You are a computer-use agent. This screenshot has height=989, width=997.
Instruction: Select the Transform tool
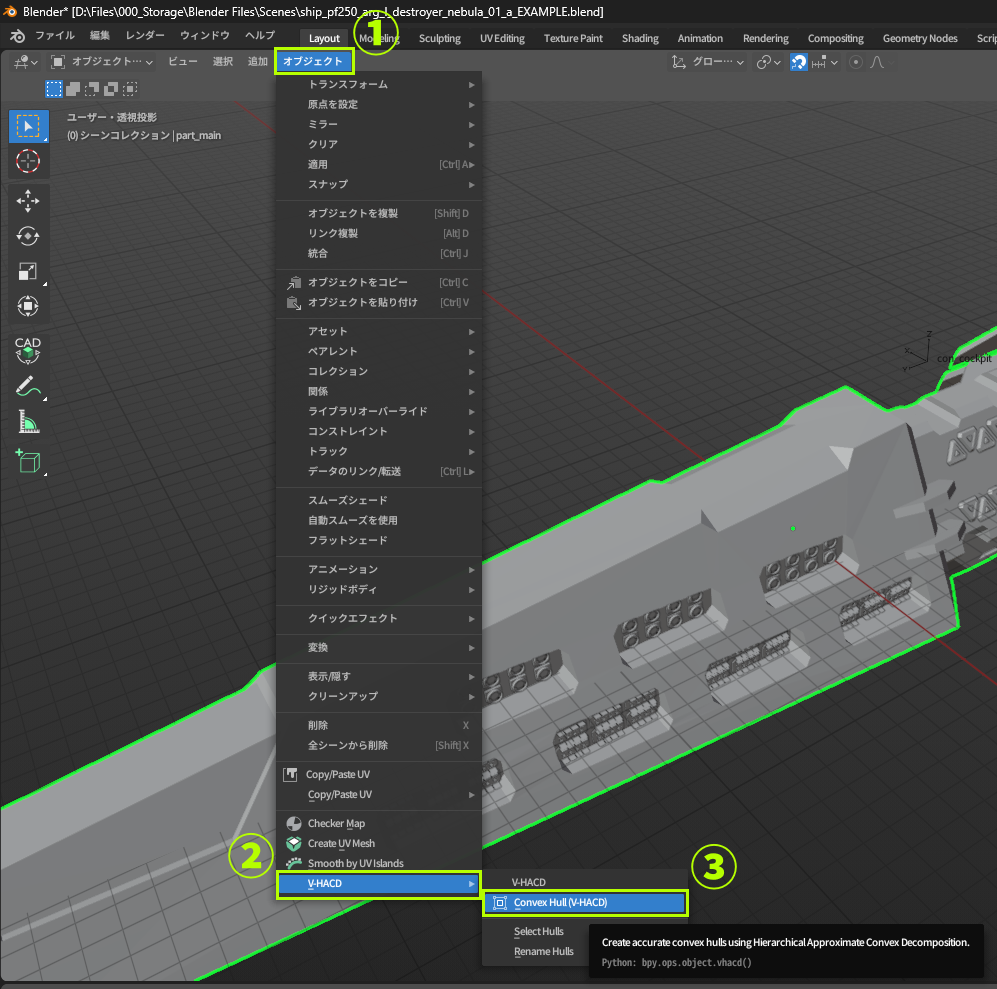(28, 307)
